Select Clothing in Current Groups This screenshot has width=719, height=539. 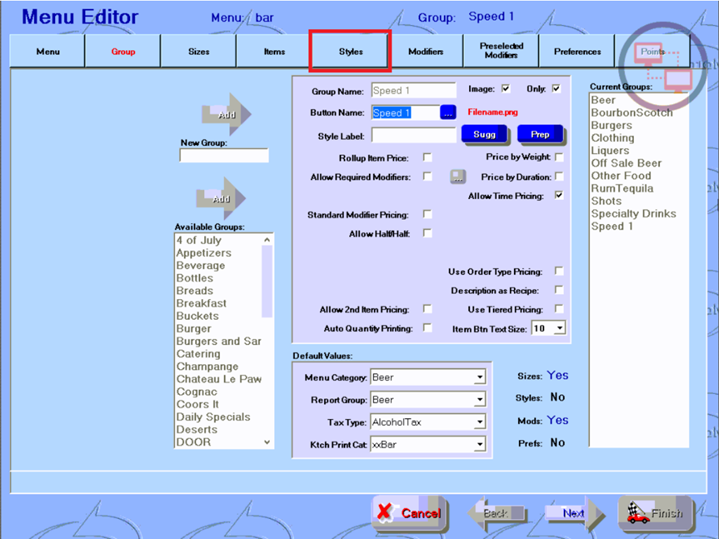click(x=613, y=138)
